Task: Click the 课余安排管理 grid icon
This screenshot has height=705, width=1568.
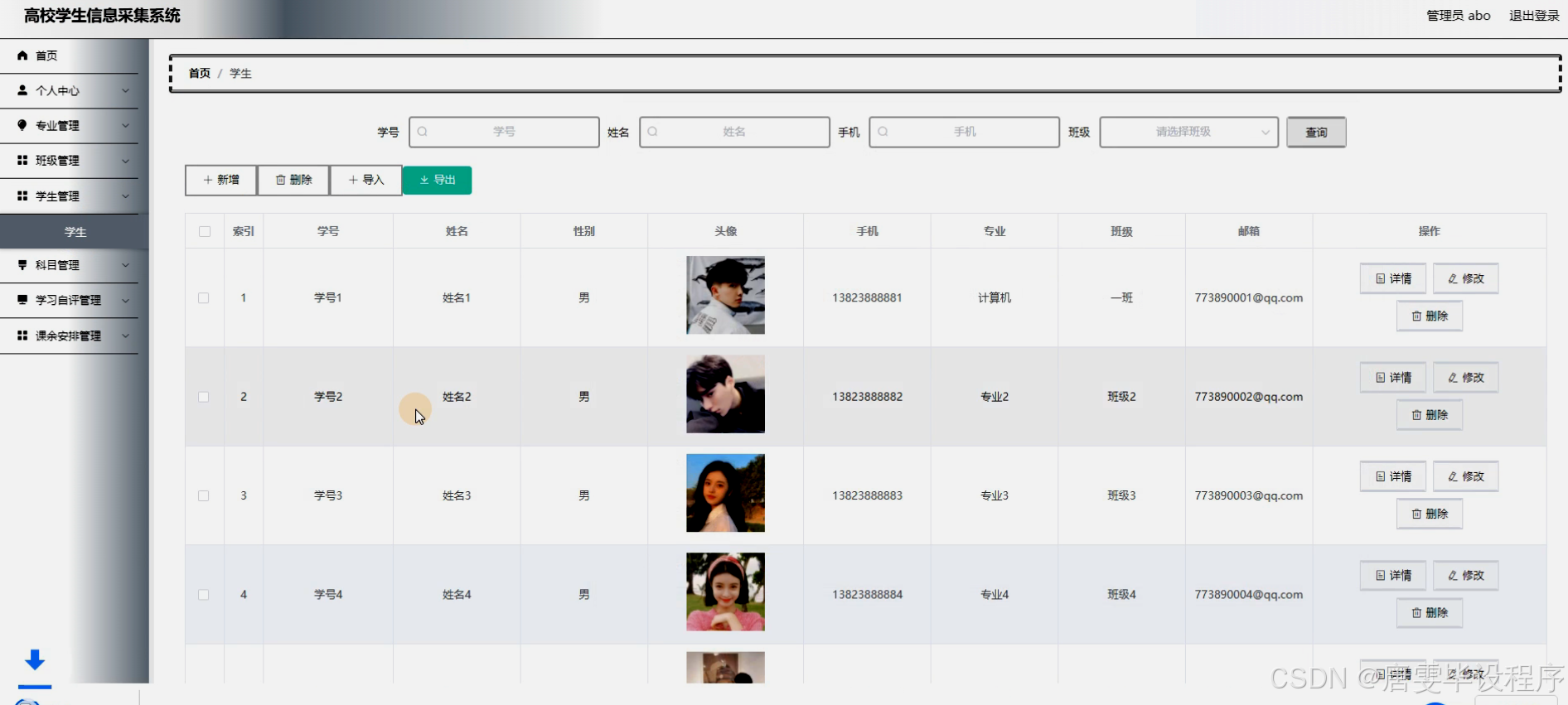Action: (22, 336)
